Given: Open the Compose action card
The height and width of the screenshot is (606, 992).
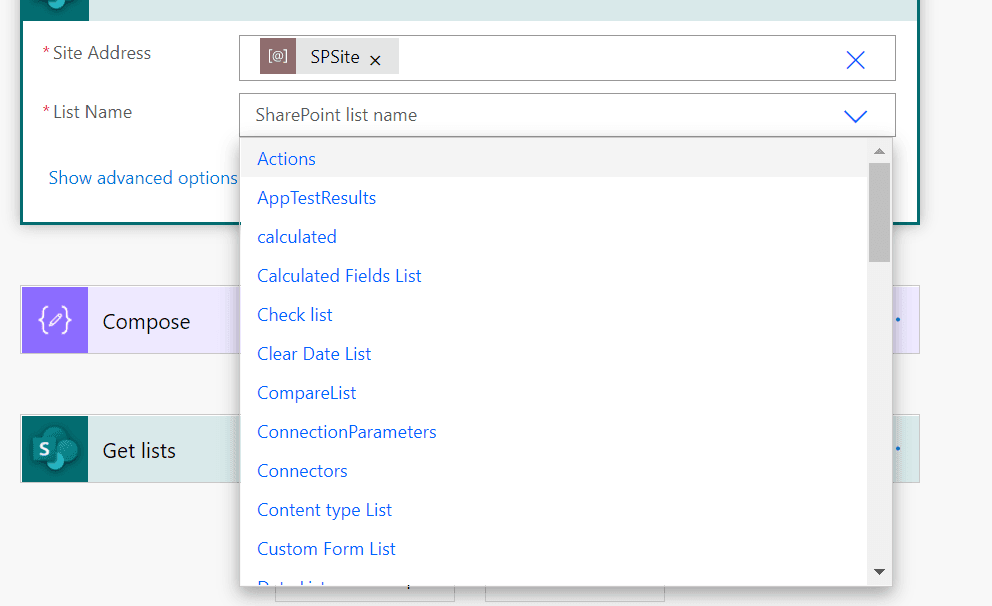Looking at the screenshot, I should coord(146,321).
